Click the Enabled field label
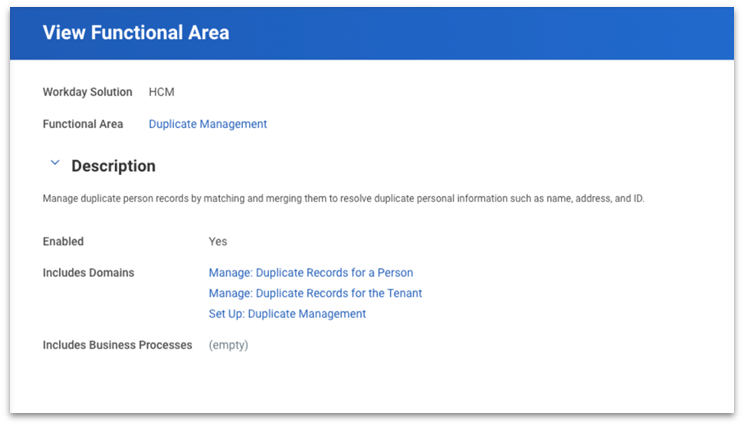This screenshot has height=426, width=744. [x=63, y=241]
